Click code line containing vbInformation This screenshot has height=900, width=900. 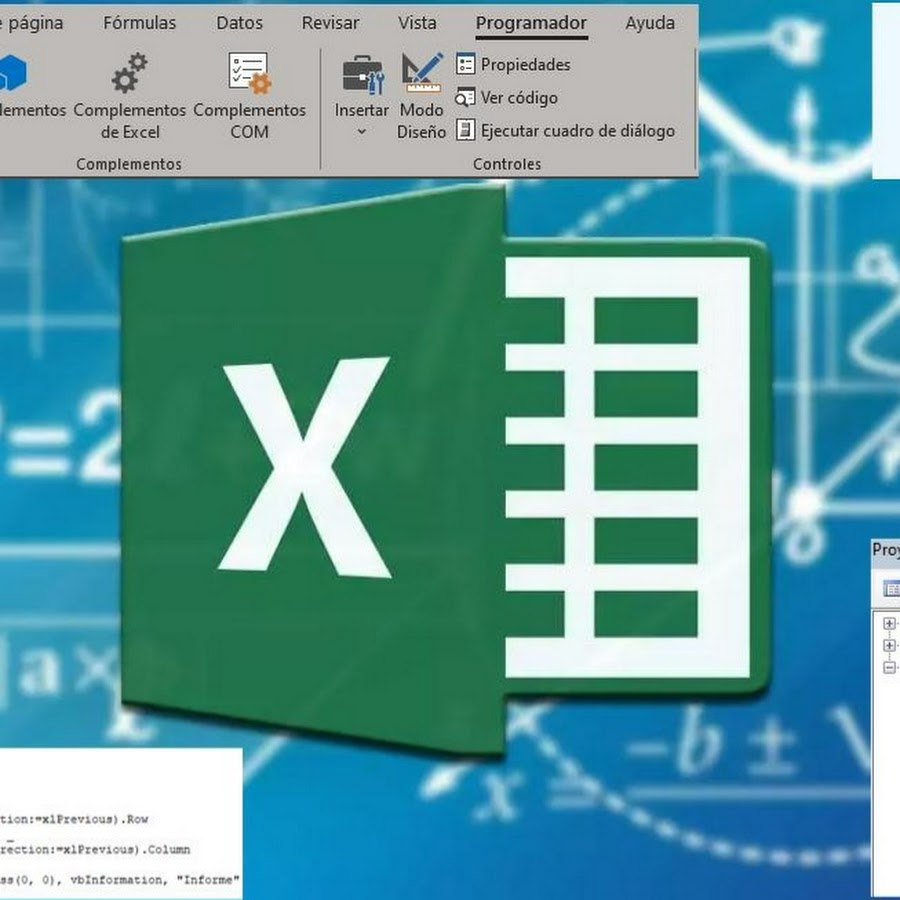point(121,880)
